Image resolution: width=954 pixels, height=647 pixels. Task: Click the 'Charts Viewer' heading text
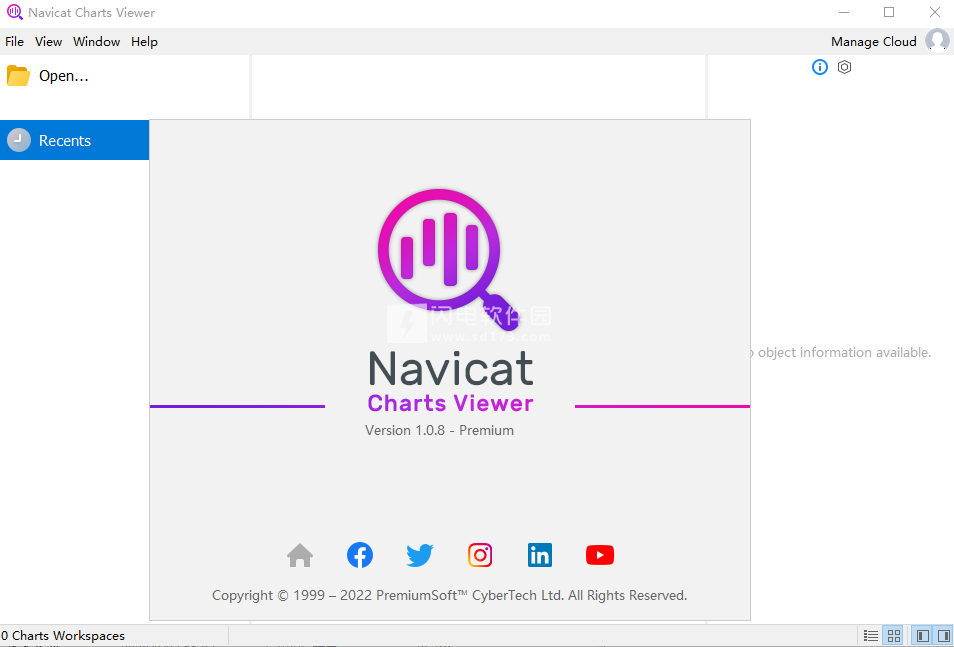click(450, 403)
